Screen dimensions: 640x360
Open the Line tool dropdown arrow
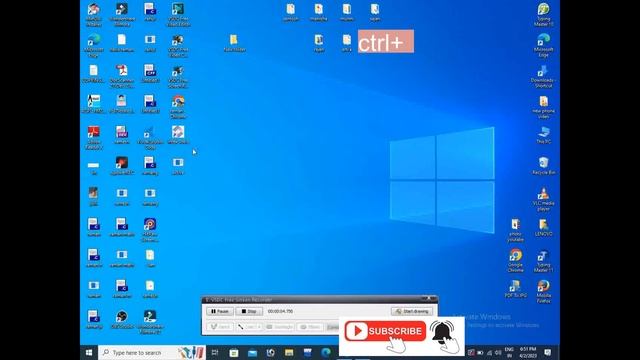tap(259, 327)
